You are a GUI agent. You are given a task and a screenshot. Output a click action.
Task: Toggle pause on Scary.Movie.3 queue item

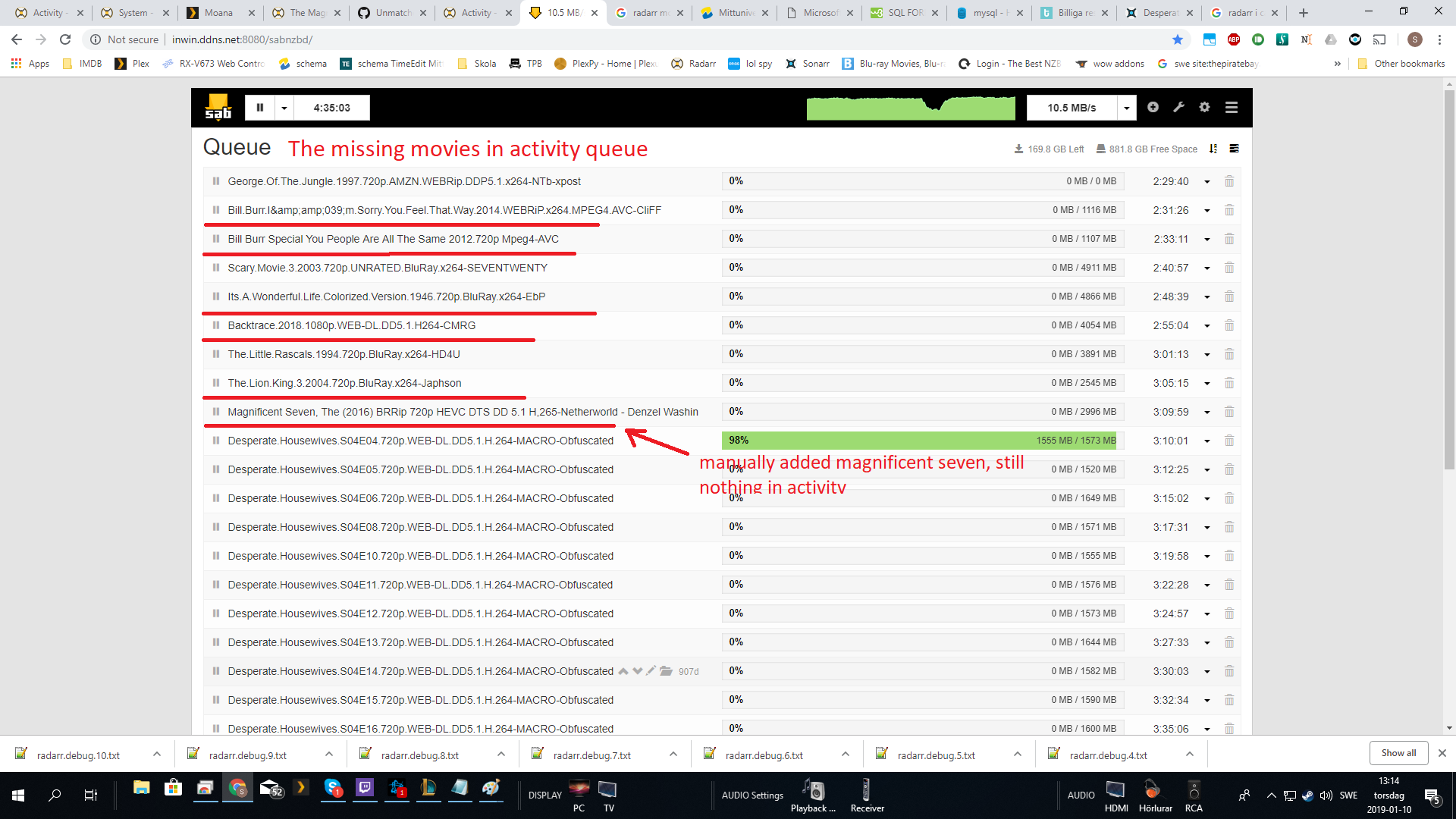tap(216, 268)
